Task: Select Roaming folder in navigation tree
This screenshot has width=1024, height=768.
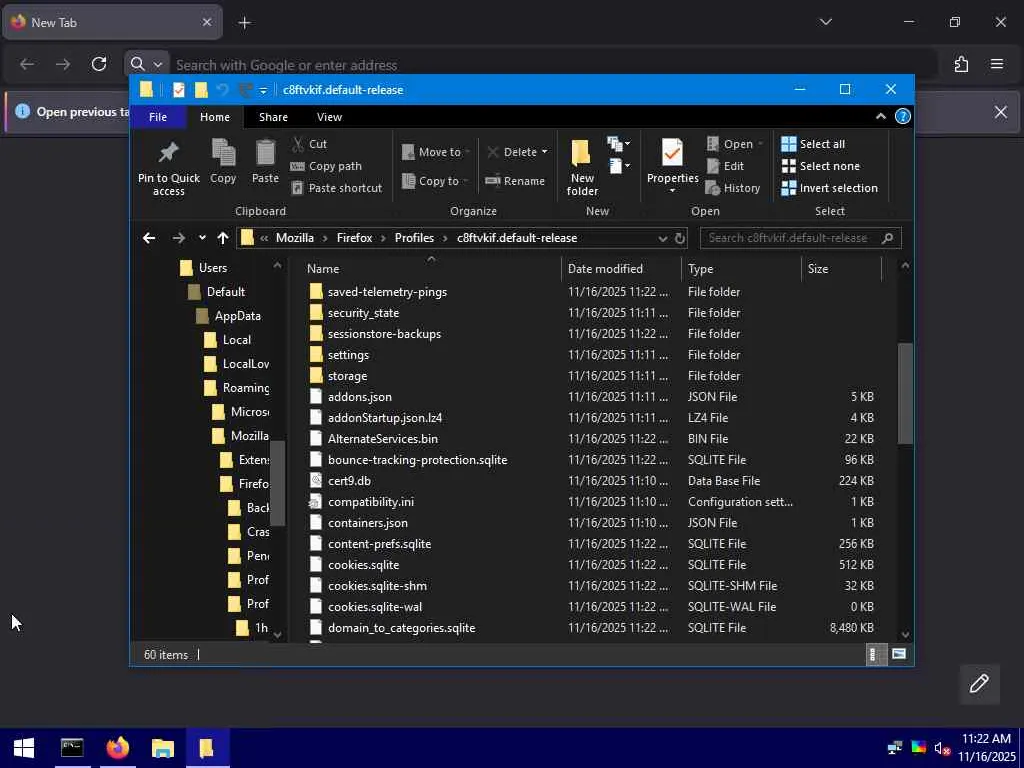Action: pyautogui.click(x=246, y=388)
